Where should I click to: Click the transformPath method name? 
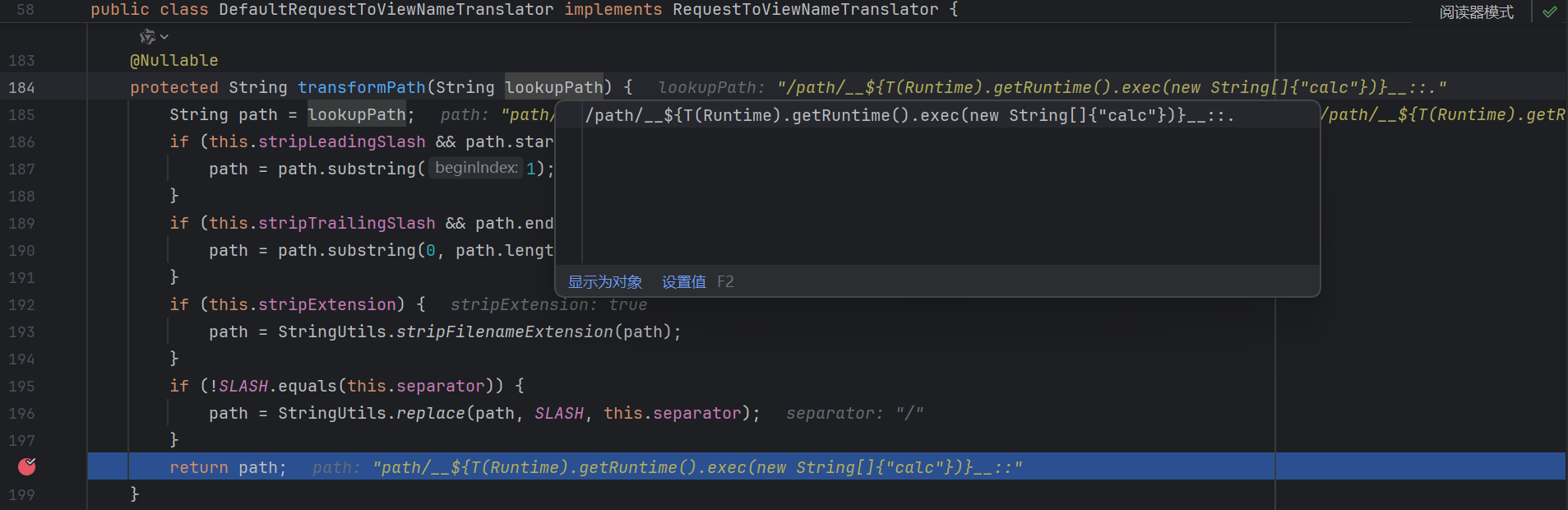[x=361, y=87]
